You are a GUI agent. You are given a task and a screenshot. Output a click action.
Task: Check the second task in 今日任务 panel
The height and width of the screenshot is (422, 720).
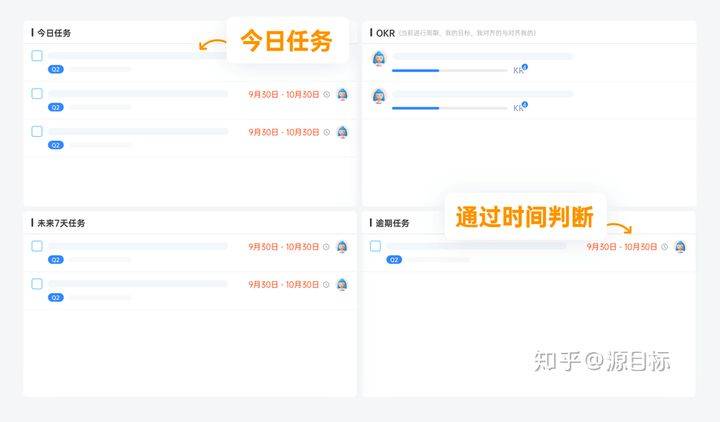click(x=37, y=94)
